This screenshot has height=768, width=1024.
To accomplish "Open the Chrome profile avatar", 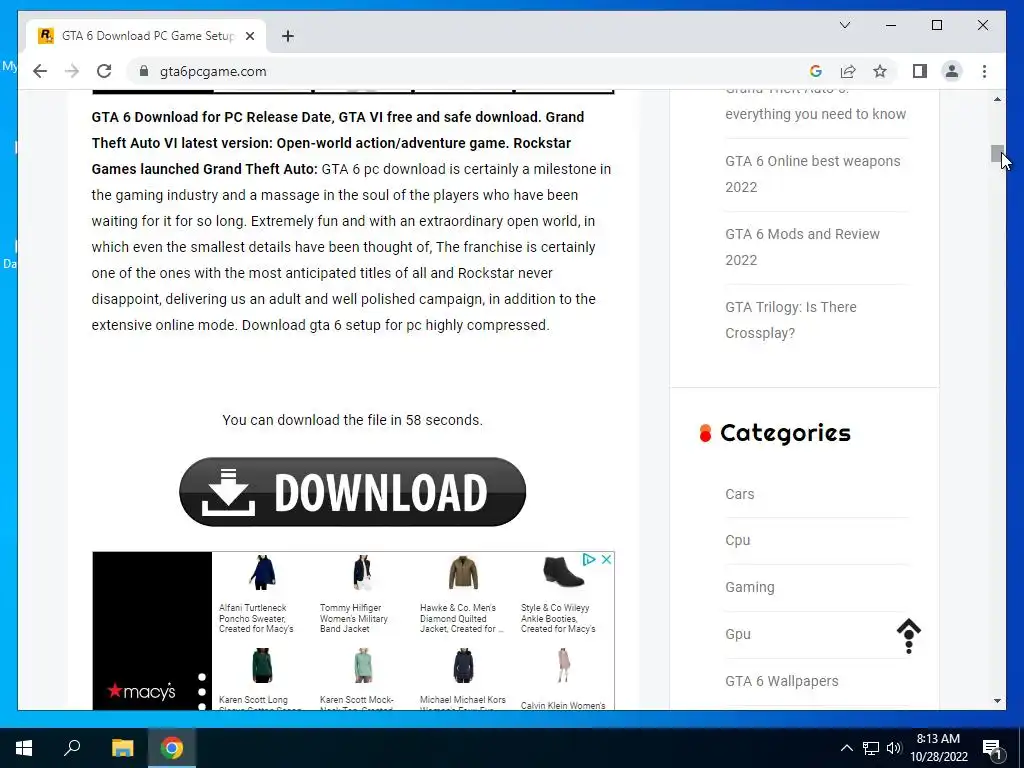I will pyautogui.click(x=952, y=71).
